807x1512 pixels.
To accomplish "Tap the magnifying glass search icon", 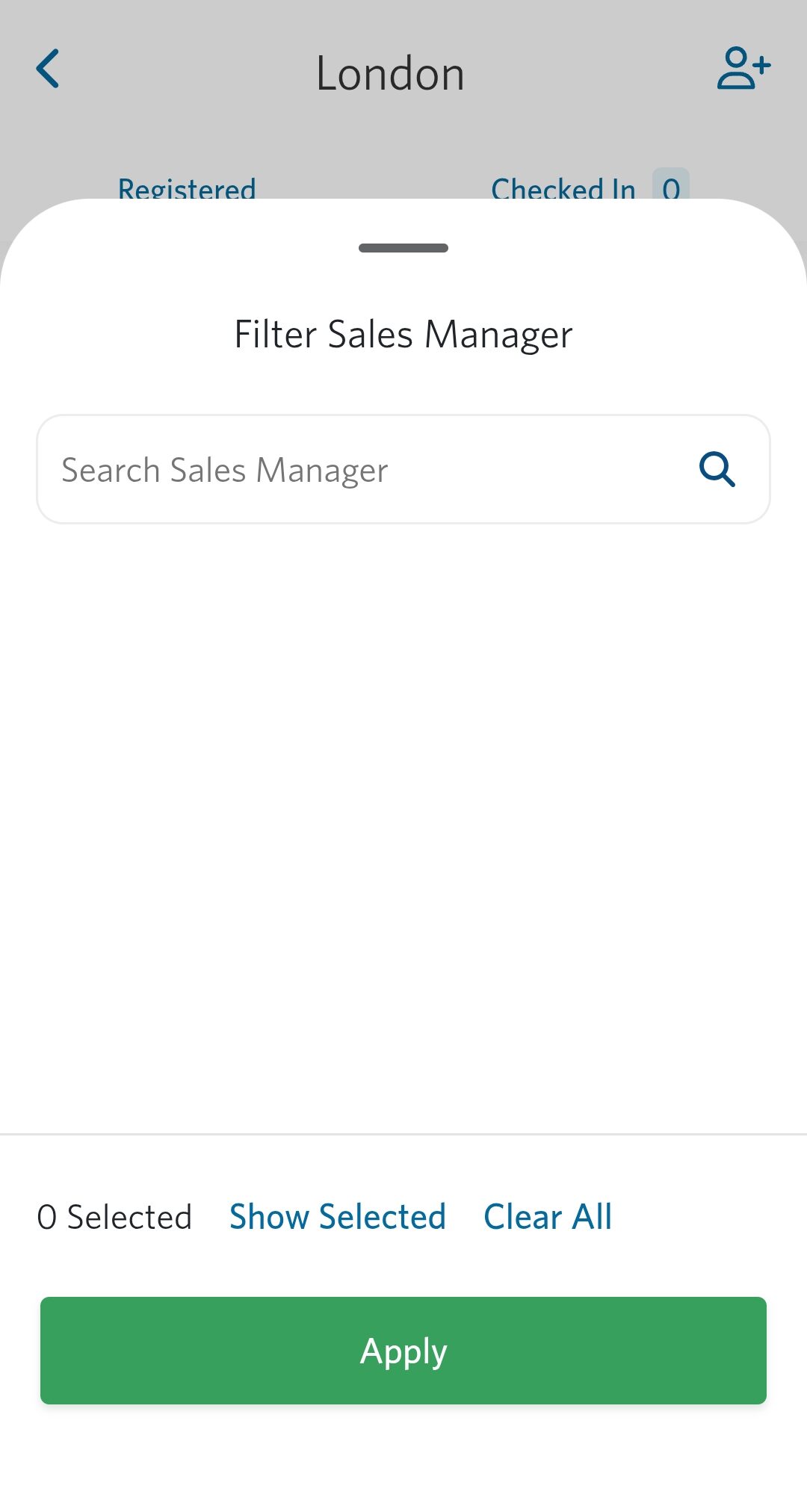I will coord(717,470).
